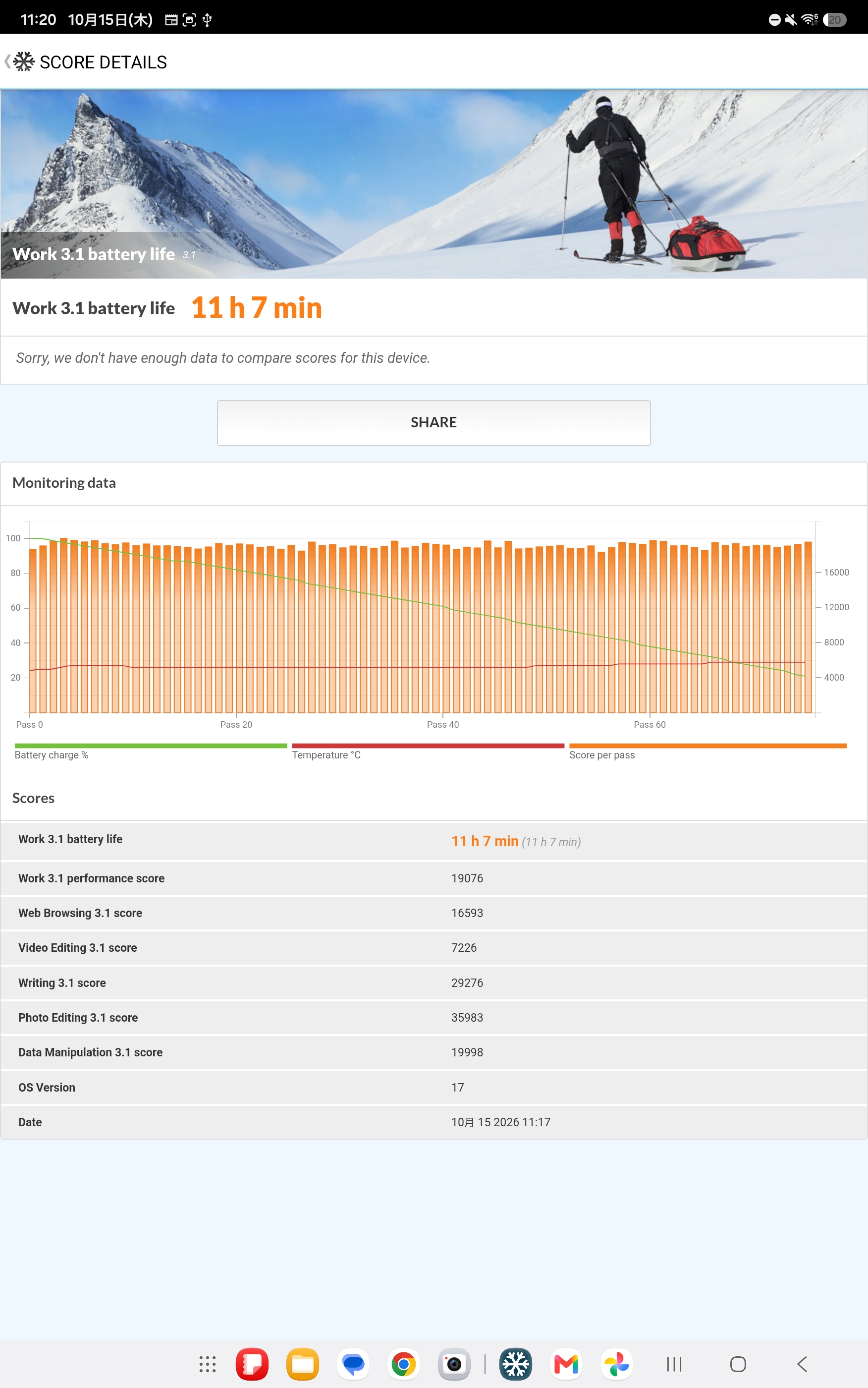868x1388 pixels.
Task: Tap the home navigation button
Action: coord(738,1364)
